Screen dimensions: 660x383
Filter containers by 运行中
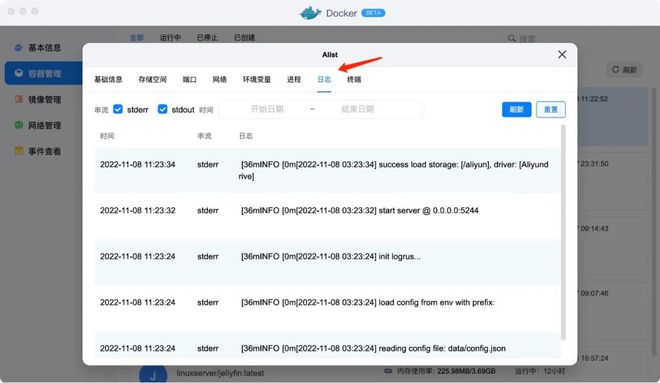[x=170, y=37]
